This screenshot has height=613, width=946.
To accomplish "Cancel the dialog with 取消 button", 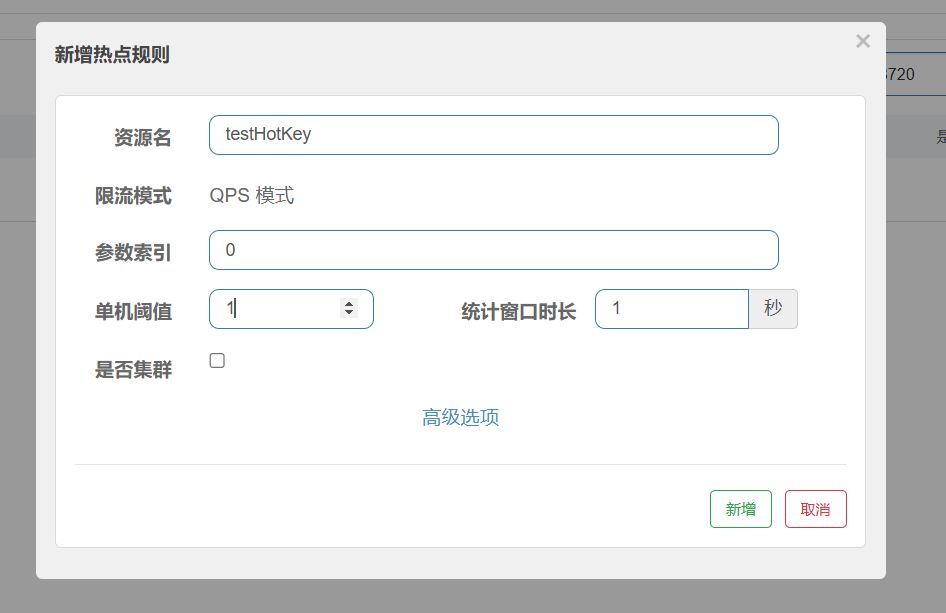I will click(x=815, y=509).
